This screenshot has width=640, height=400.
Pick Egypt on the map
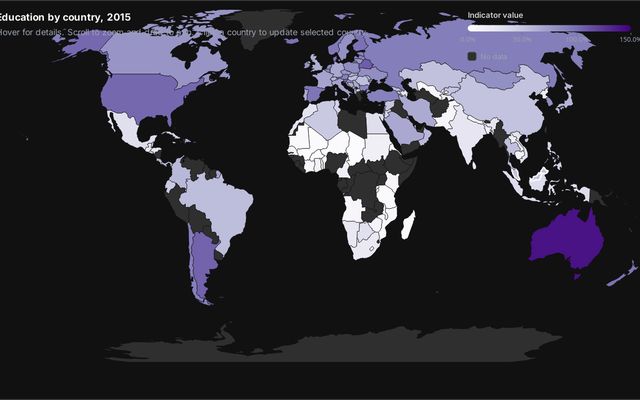(x=376, y=123)
